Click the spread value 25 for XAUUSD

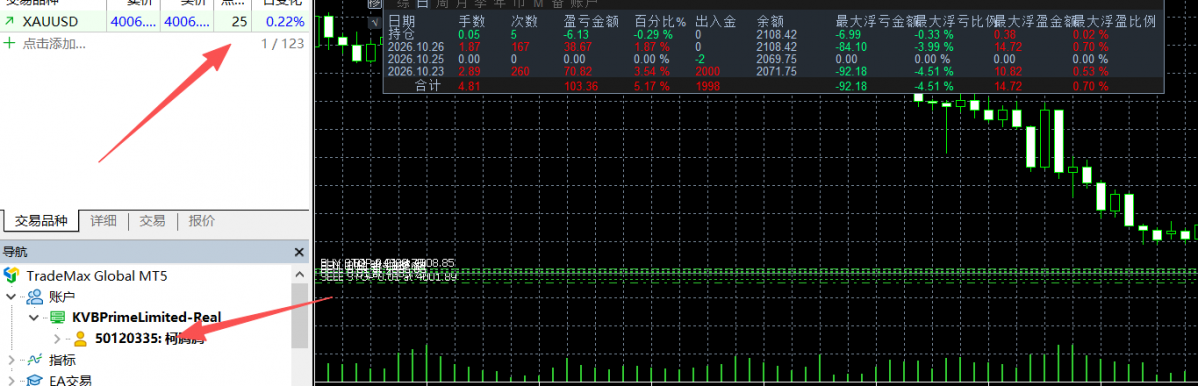[x=239, y=21]
